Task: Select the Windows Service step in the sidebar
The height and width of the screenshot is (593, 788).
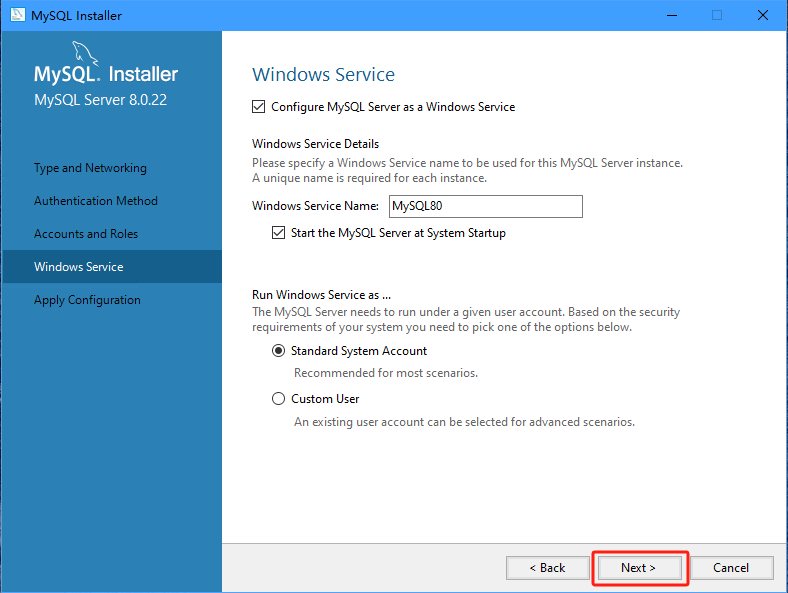Action: [x=112, y=267]
